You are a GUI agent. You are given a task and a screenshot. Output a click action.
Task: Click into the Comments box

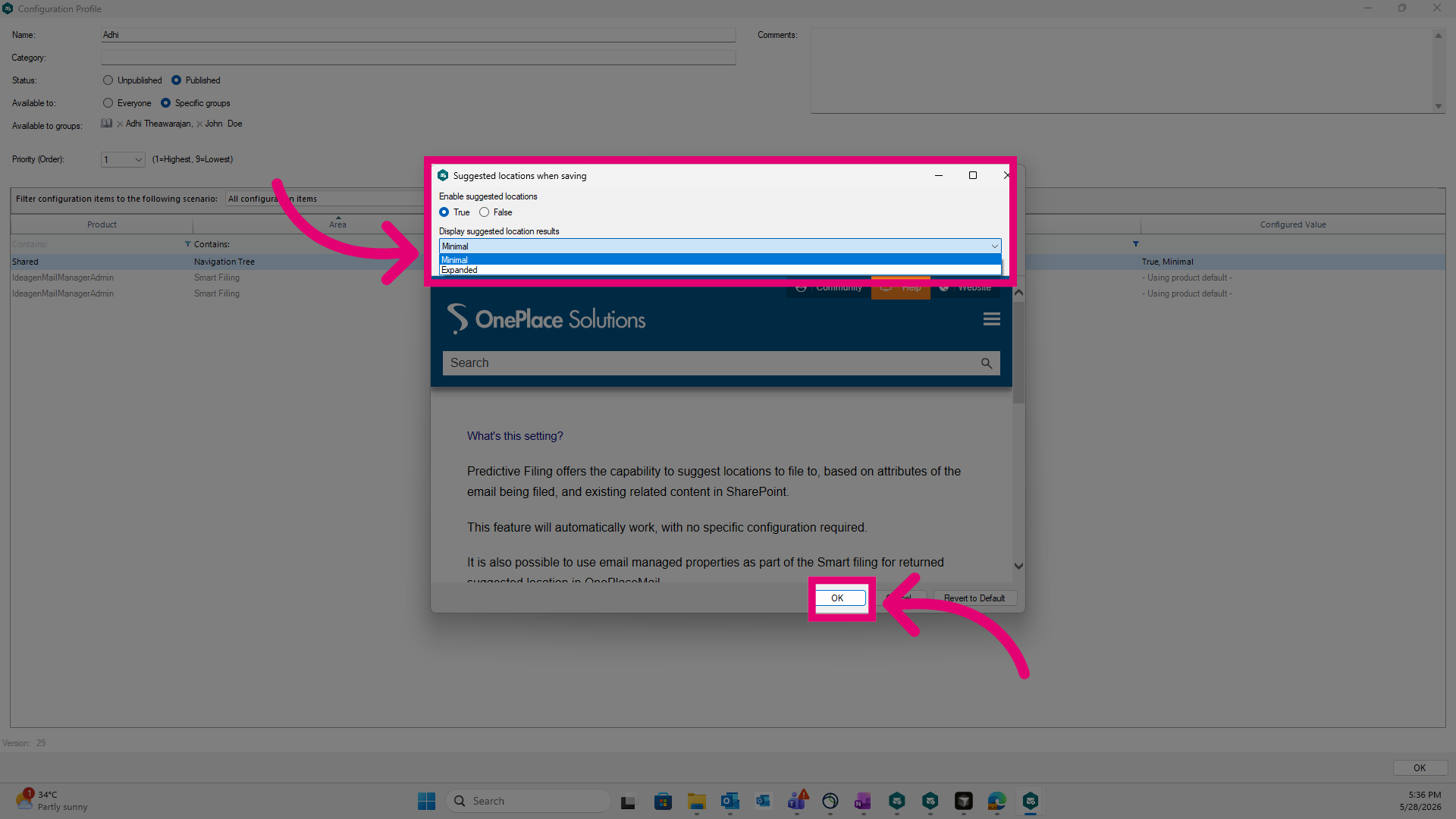1122,71
